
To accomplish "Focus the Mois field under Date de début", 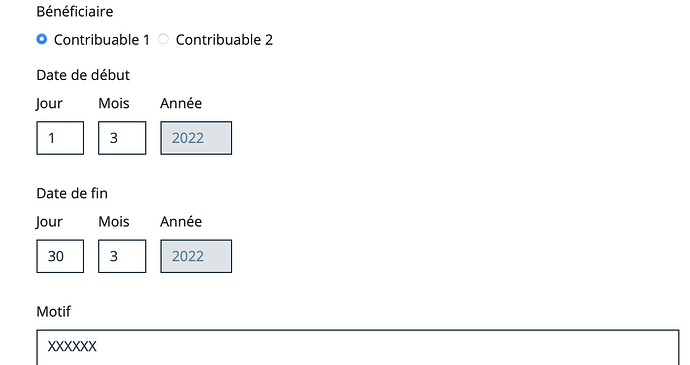I will 122,138.
